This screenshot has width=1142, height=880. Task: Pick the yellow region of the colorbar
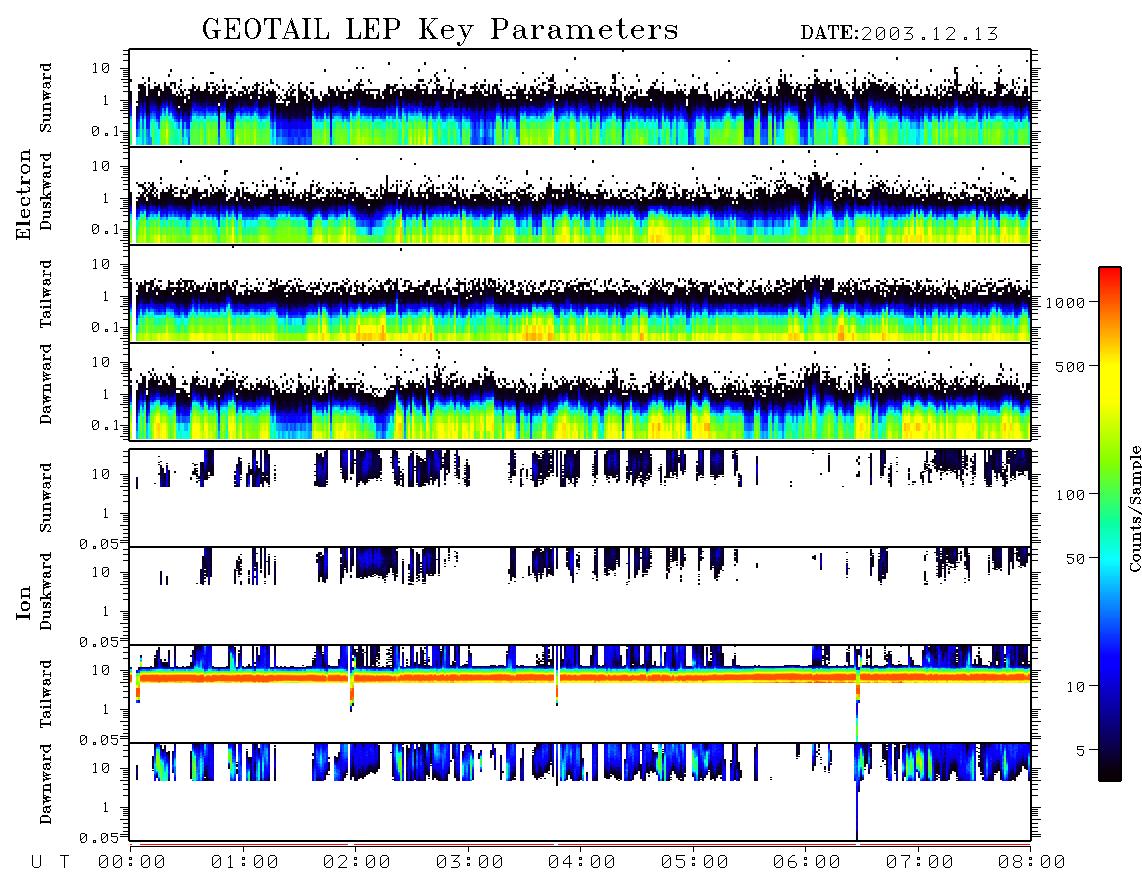click(1109, 379)
